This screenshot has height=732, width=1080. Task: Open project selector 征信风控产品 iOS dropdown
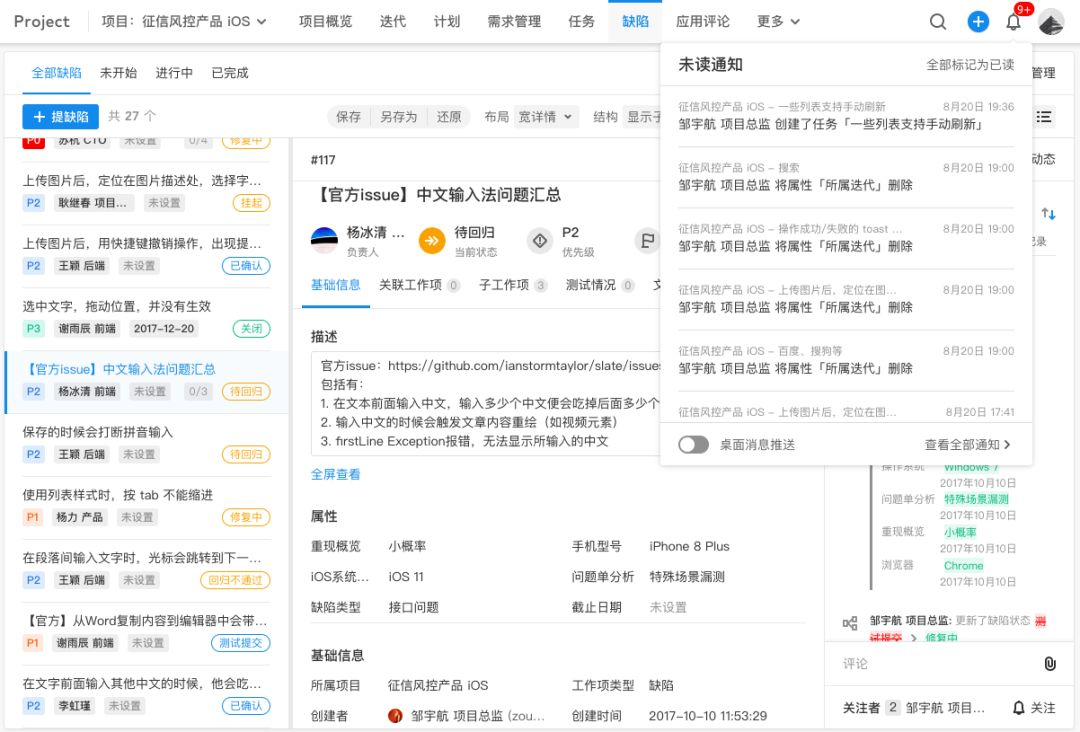tap(184, 22)
